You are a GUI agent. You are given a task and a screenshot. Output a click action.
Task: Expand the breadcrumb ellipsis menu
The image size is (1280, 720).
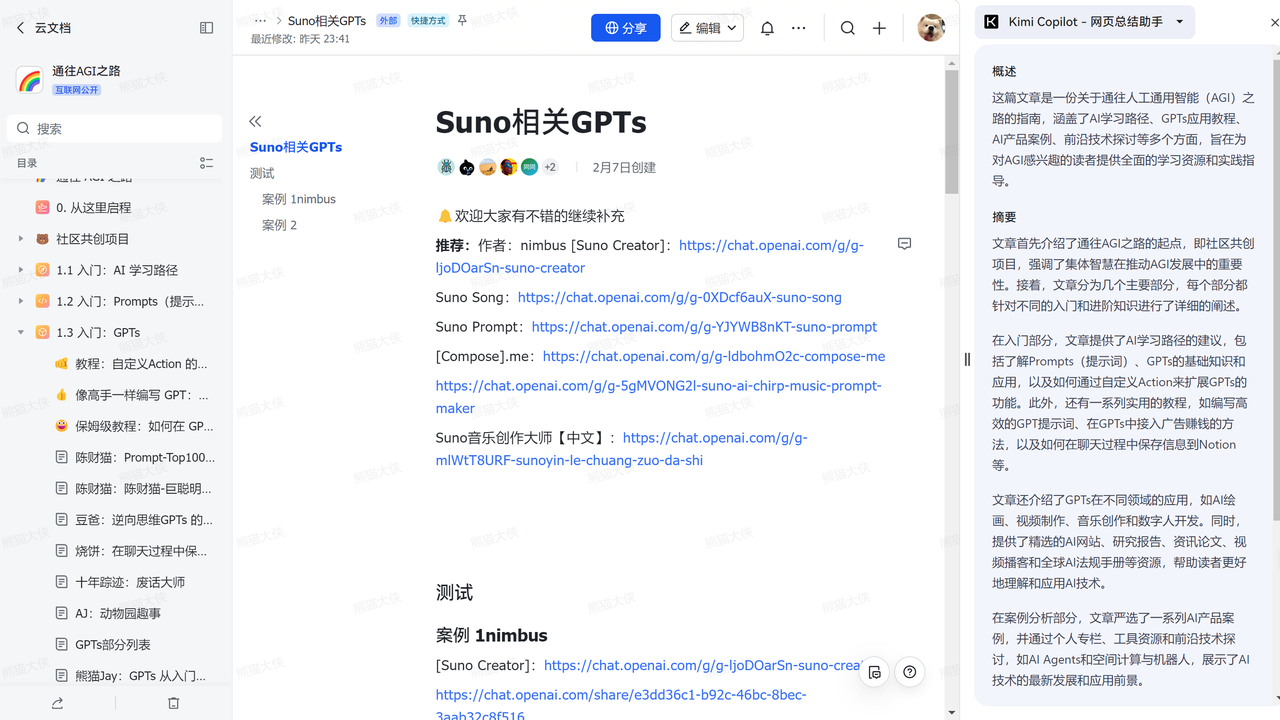(x=261, y=20)
